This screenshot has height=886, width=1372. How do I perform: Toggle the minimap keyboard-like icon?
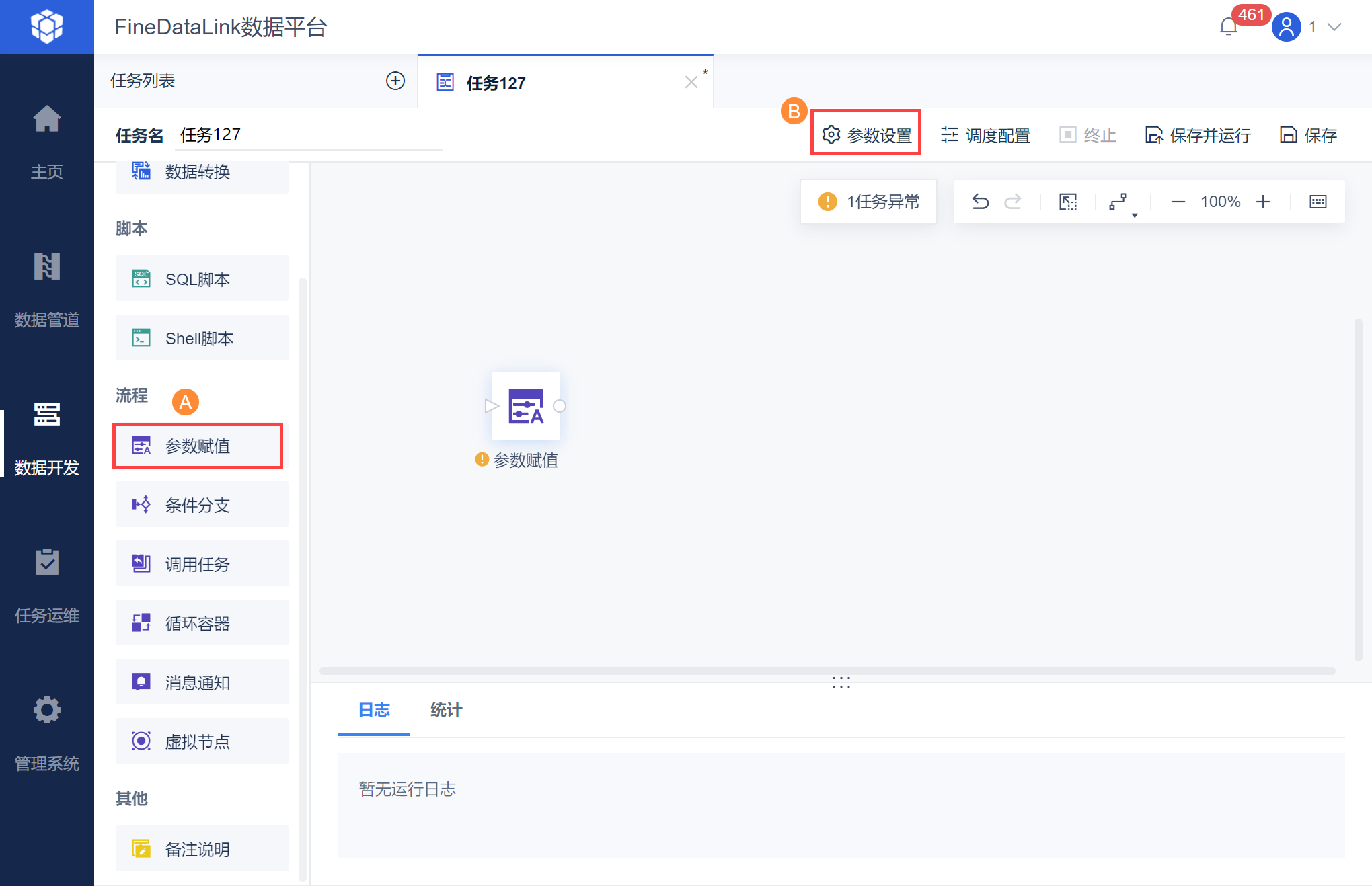coord(1318,202)
